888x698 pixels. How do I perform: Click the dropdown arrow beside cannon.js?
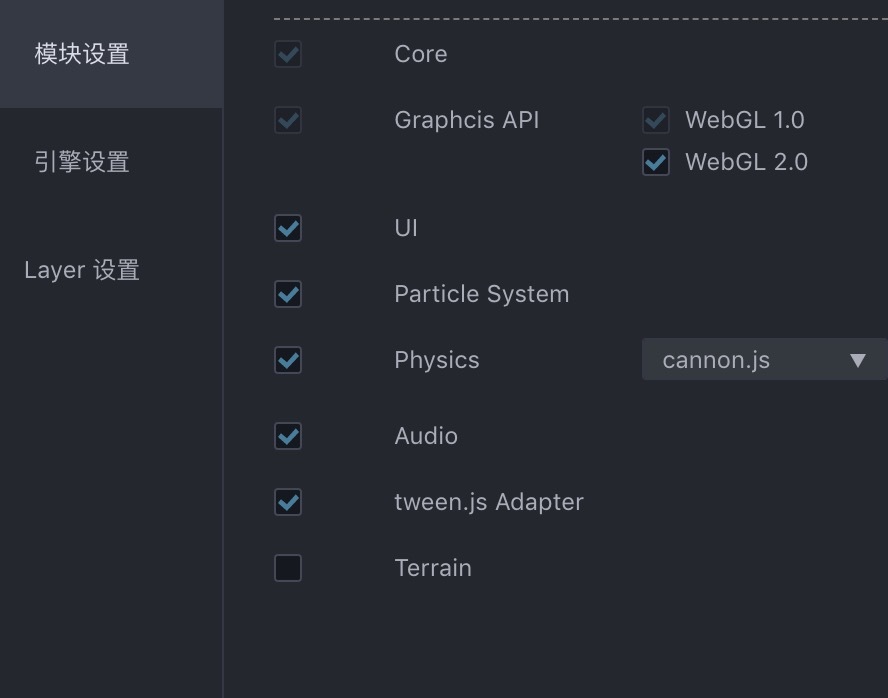click(857, 360)
